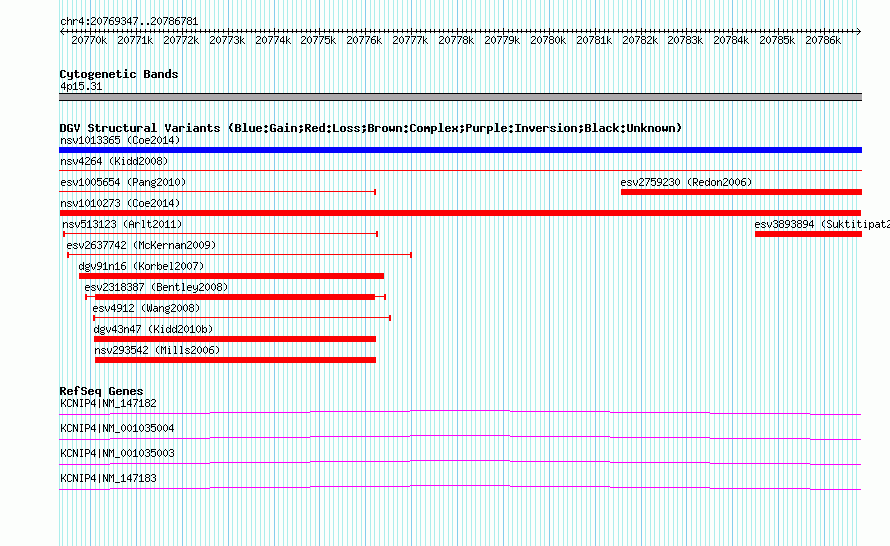Viewport: 890px width, 546px height.
Task: Click the RefSeq Genes track title
Action: pos(101,391)
